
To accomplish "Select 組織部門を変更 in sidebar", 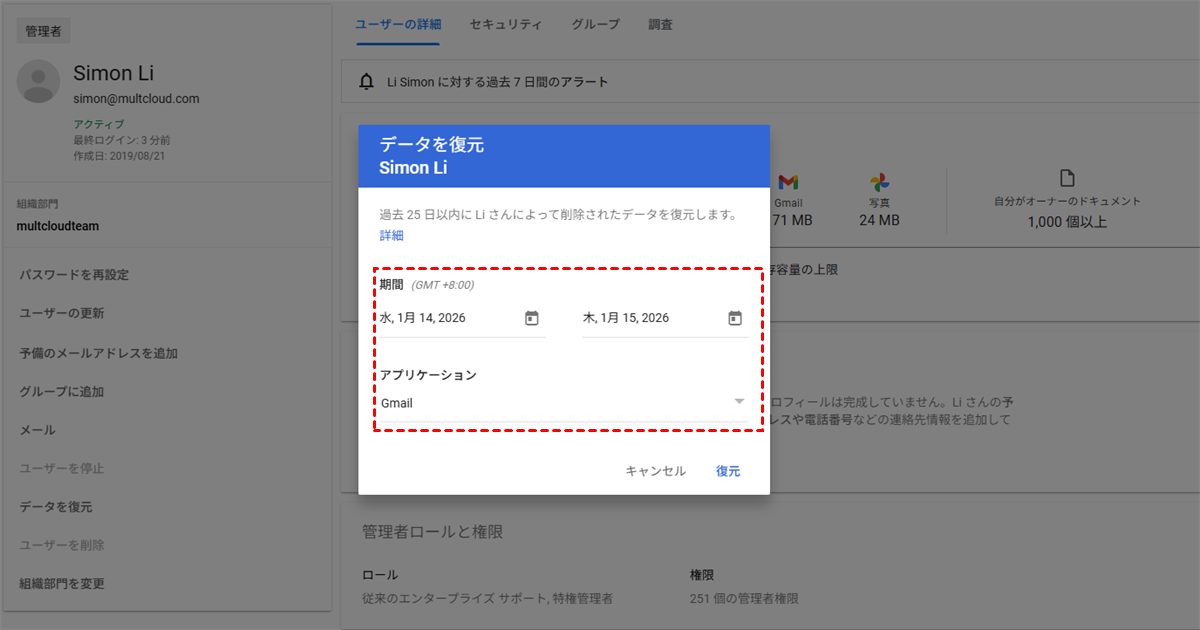I will pyautogui.click(x=62, y=584).
